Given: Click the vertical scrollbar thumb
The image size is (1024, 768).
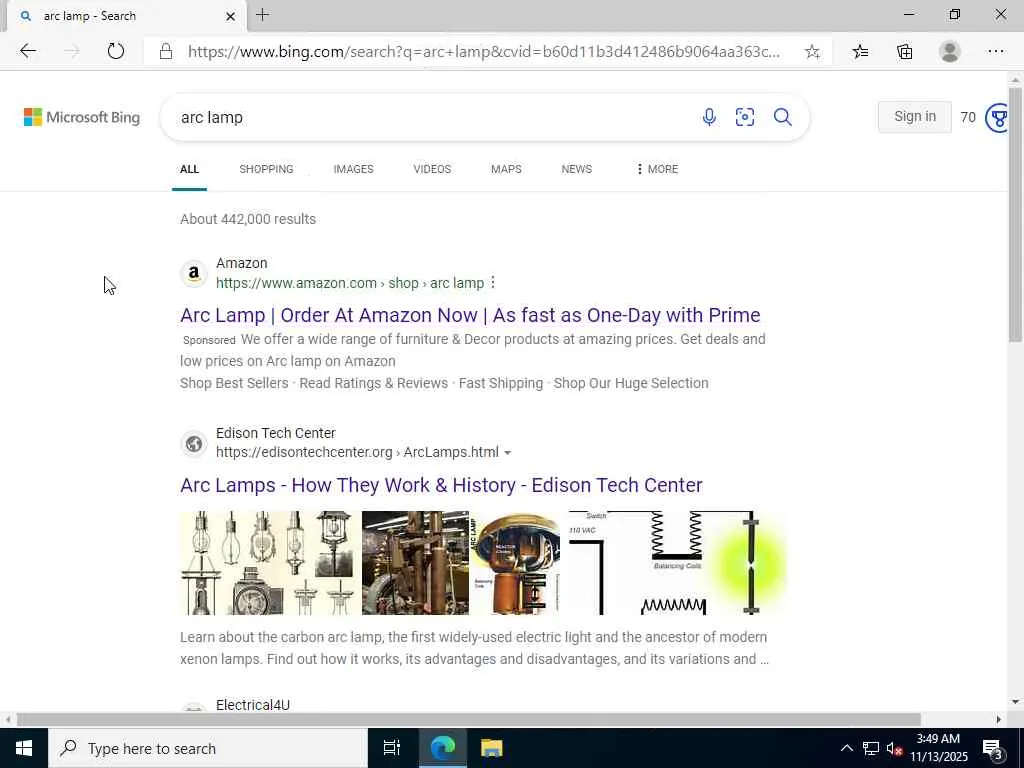Looking at the screenshot, I should [1015, 214].
